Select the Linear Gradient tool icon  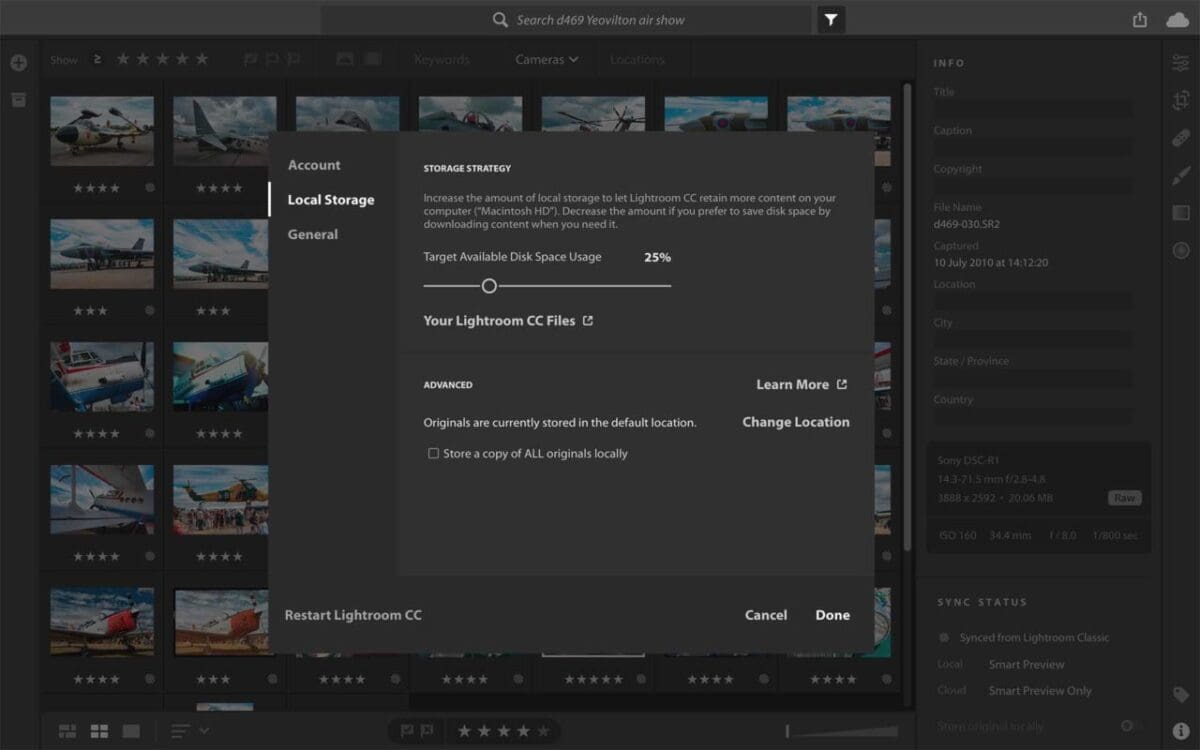click(x=1181, y=213)
